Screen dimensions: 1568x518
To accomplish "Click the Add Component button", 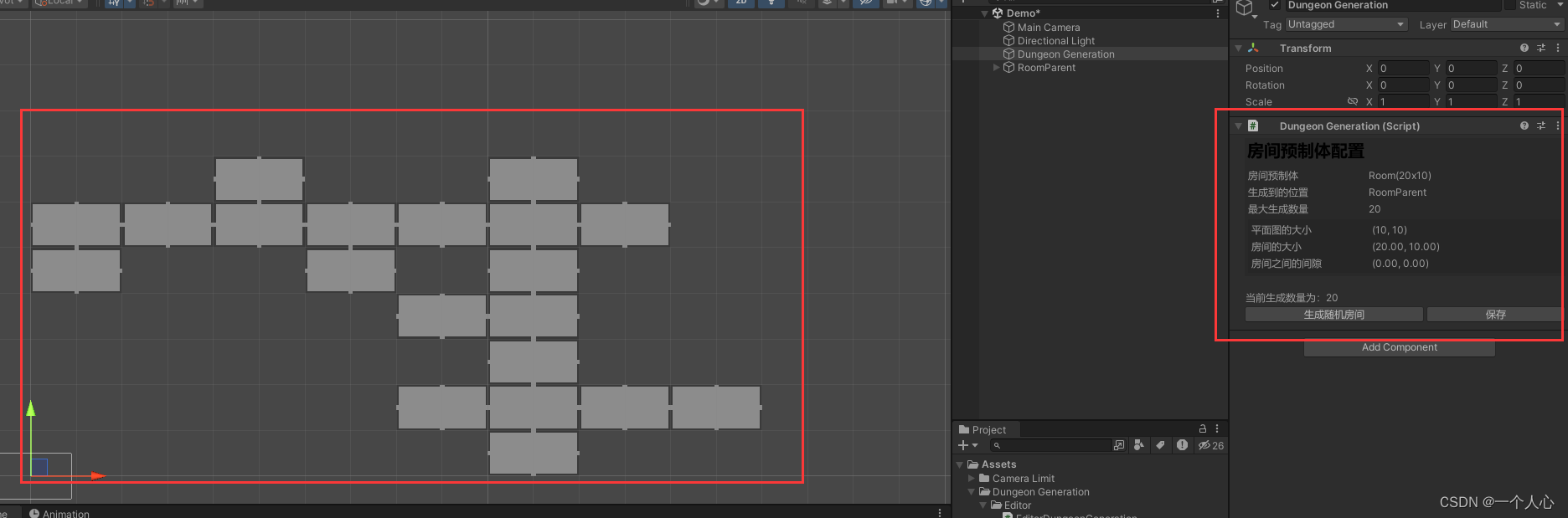I will pyautogui.click(x=1400, y=347).
